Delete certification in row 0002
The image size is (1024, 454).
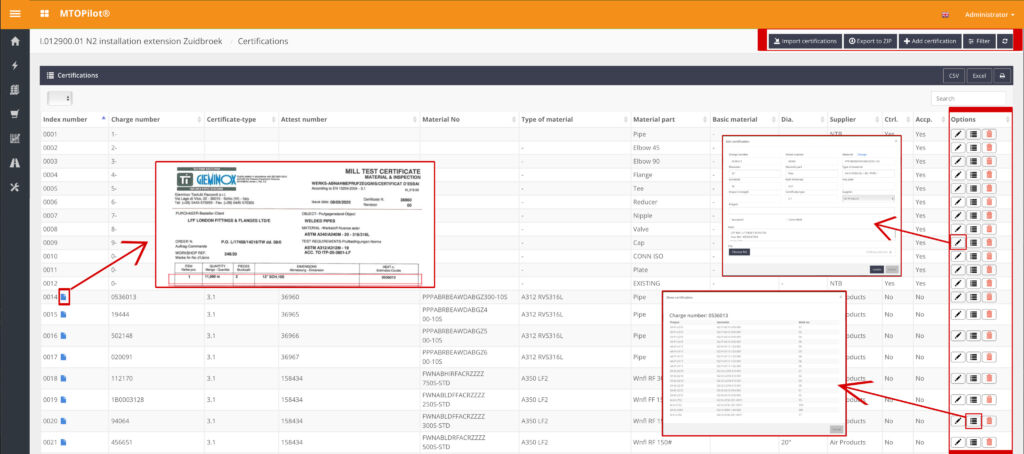click(989, 147)
